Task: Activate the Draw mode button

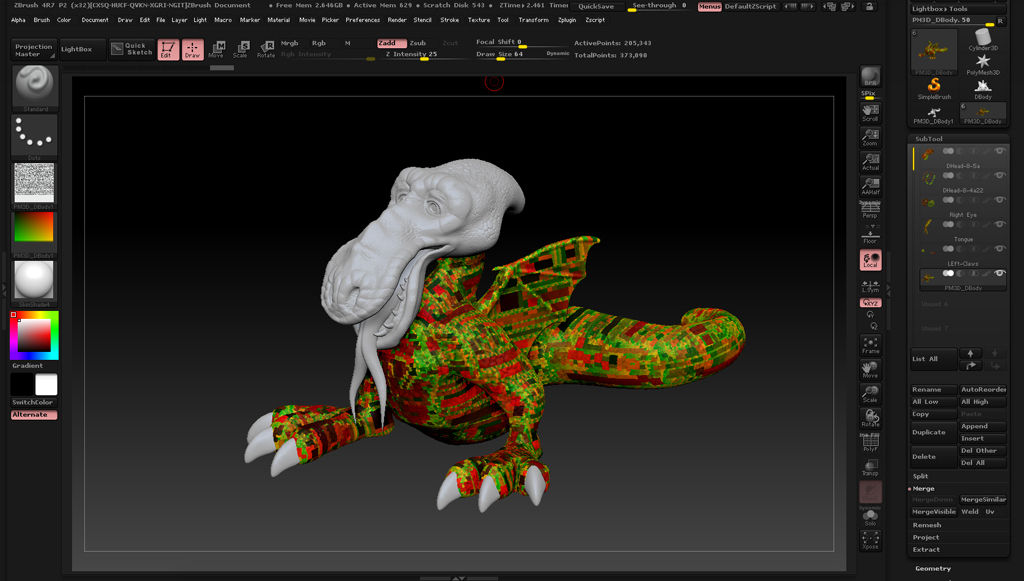Action: [x=192, y=50]
